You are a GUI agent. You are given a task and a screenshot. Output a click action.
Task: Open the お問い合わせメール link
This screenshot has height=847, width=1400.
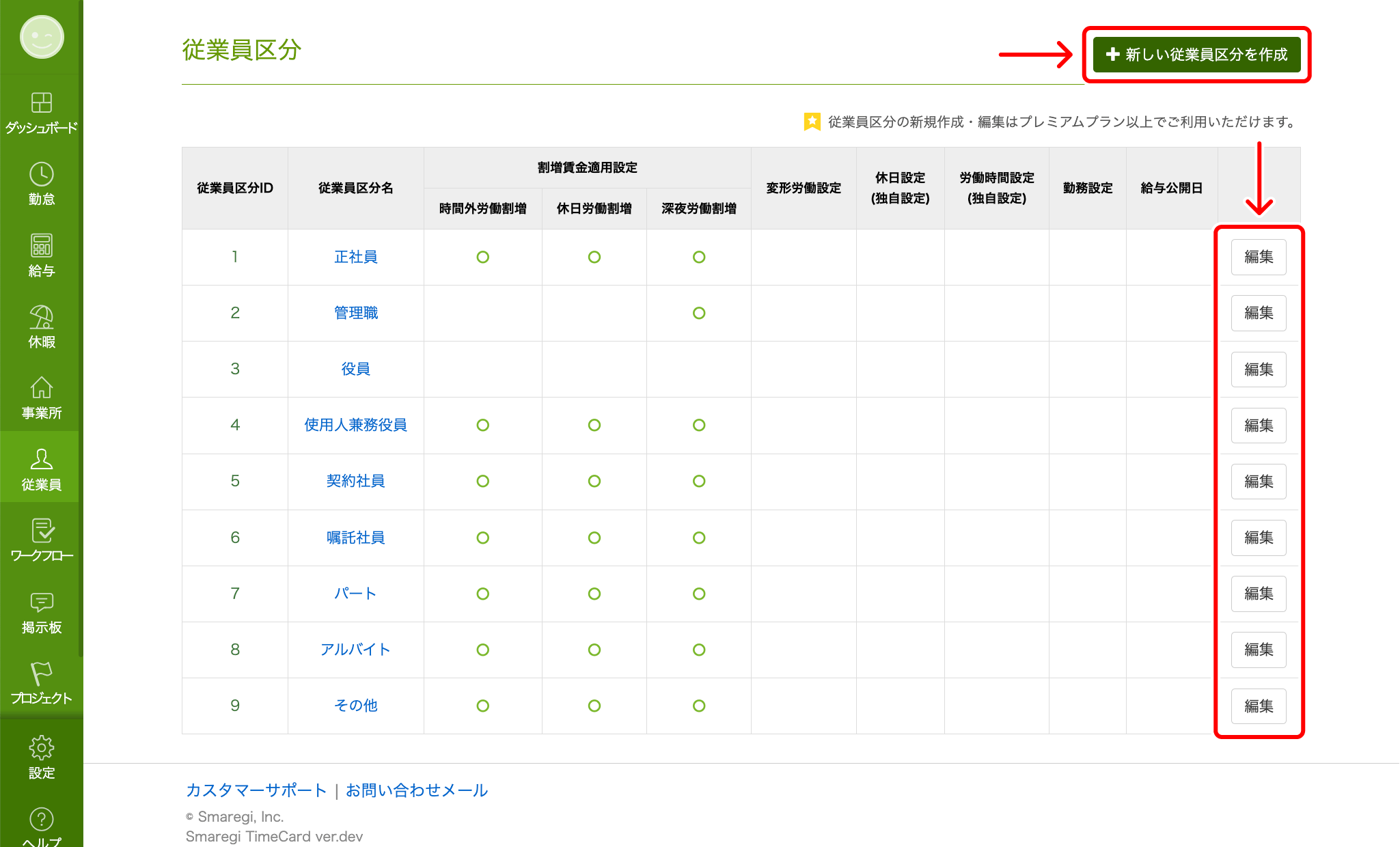coord(417,790)
